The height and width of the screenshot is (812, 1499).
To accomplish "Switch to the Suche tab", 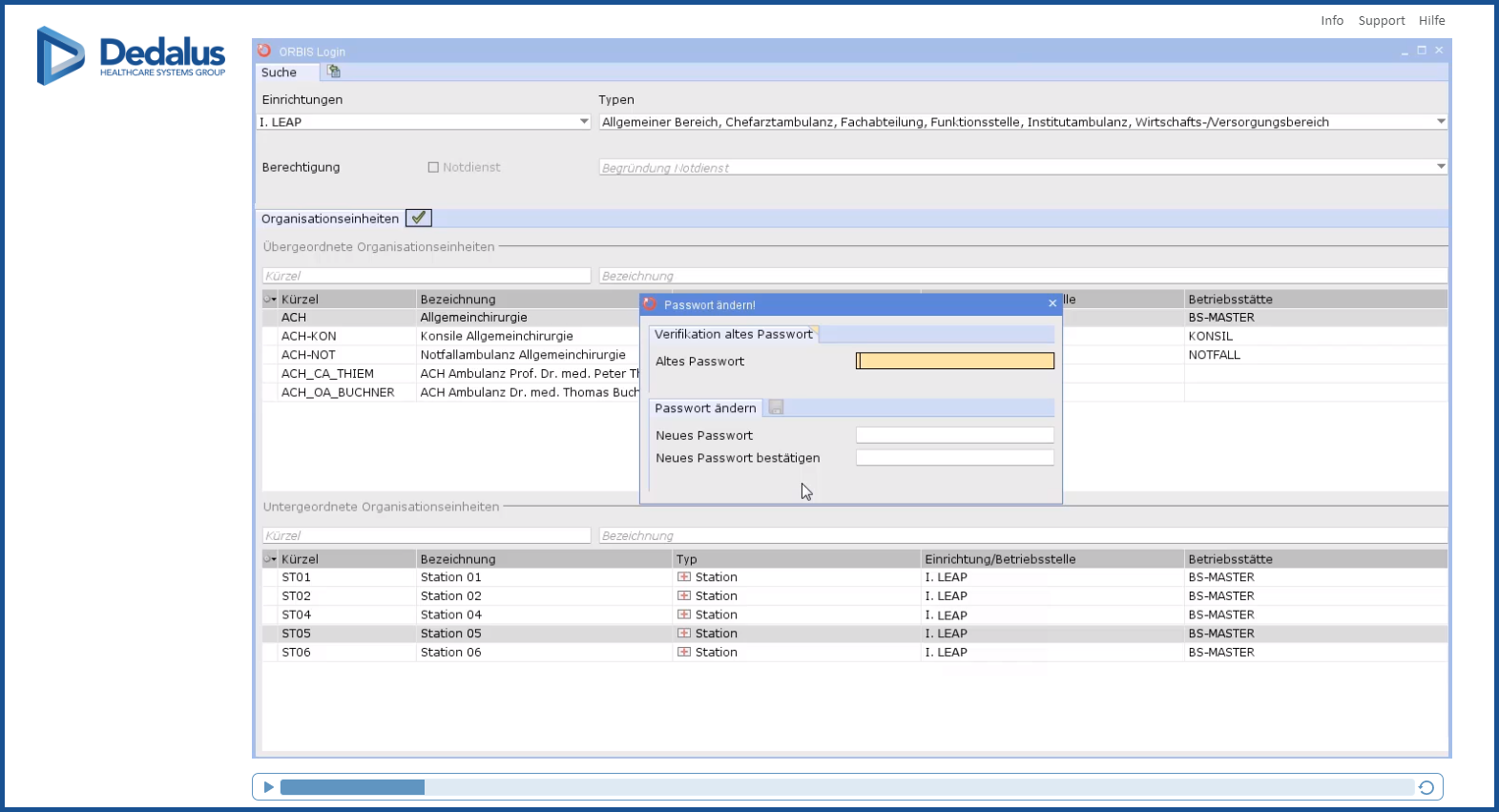I will coord(280,73).
